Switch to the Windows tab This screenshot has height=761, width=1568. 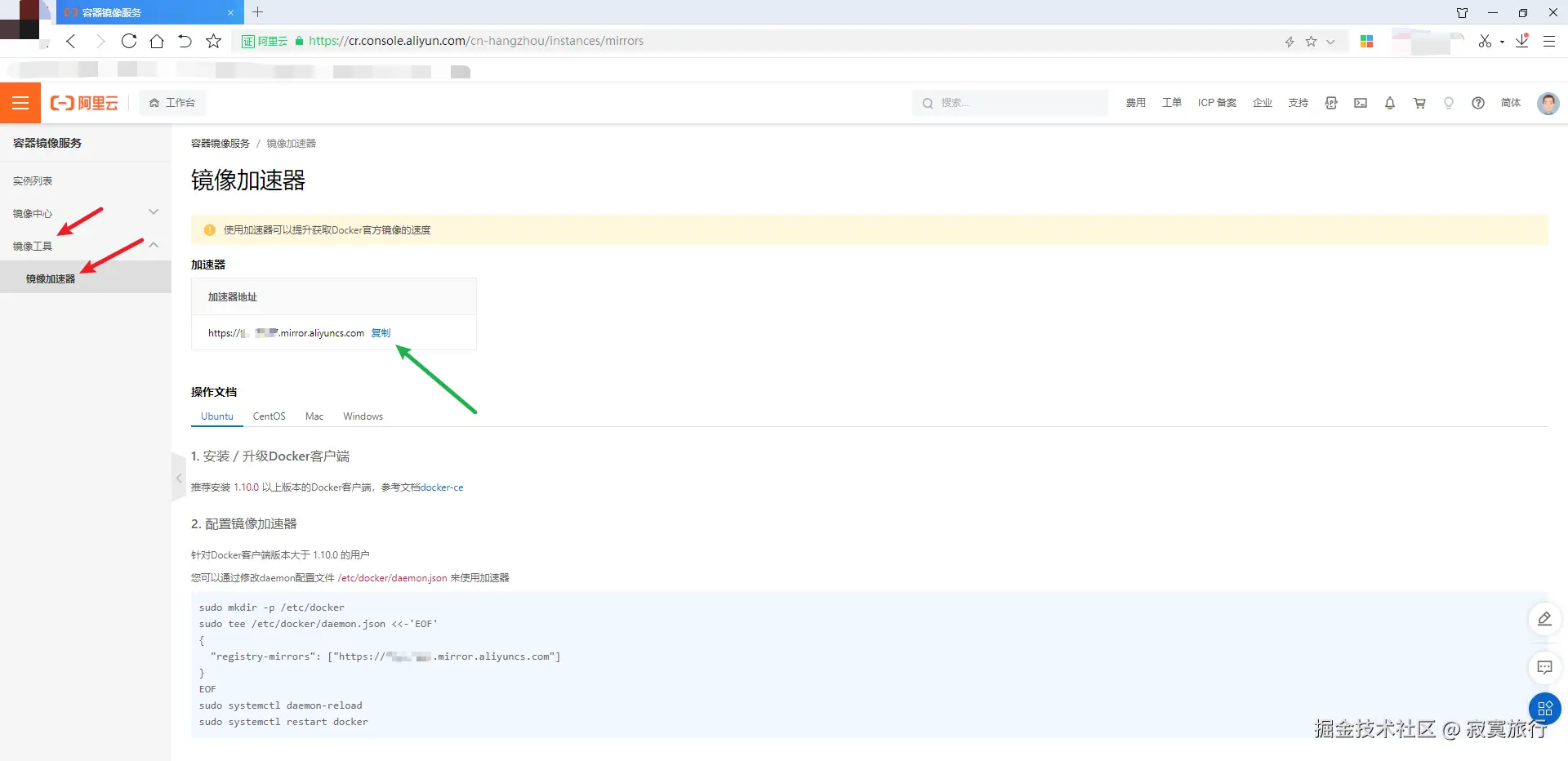click(x=363, y=416)
